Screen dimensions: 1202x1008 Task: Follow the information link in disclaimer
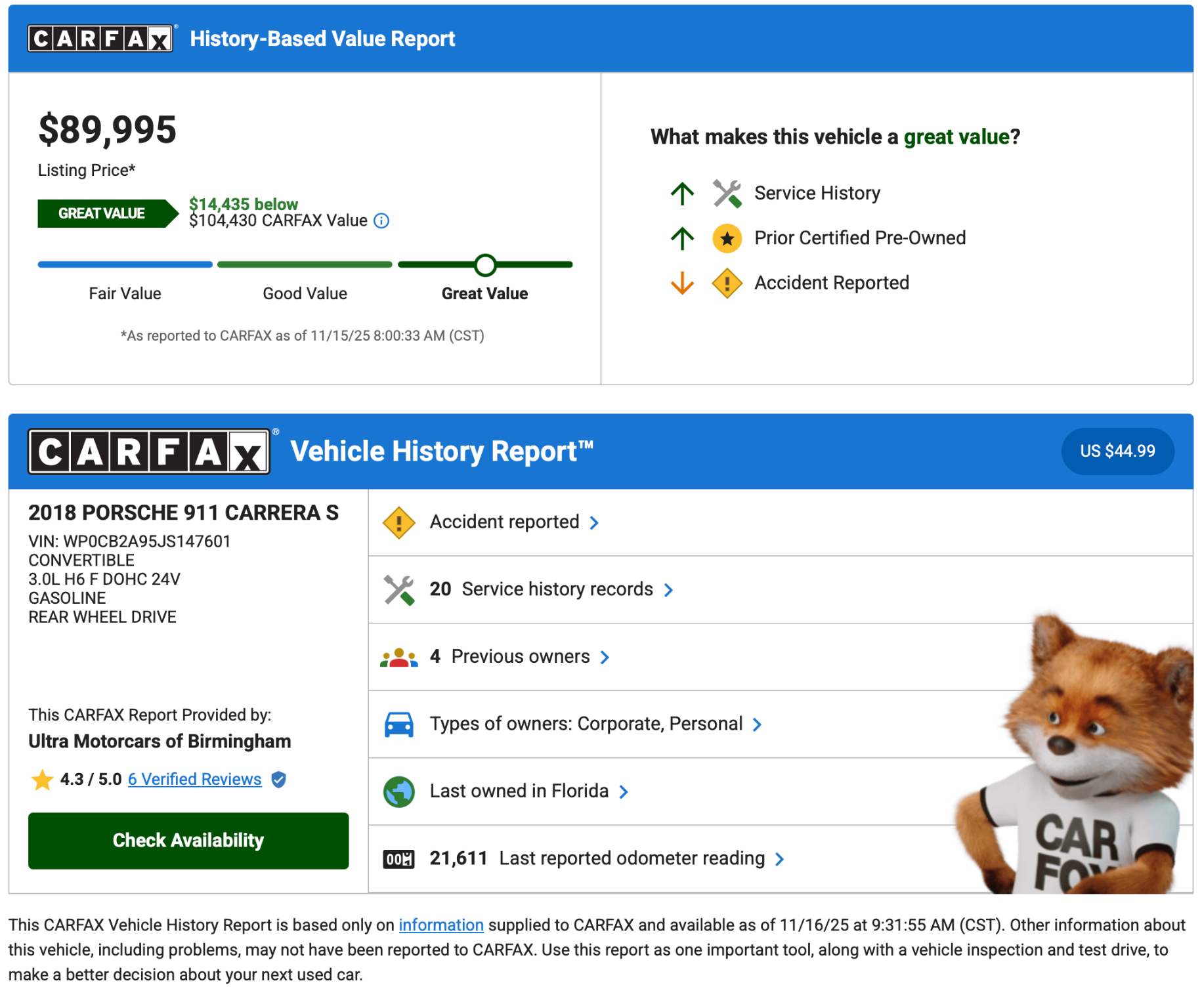point(440,925)
